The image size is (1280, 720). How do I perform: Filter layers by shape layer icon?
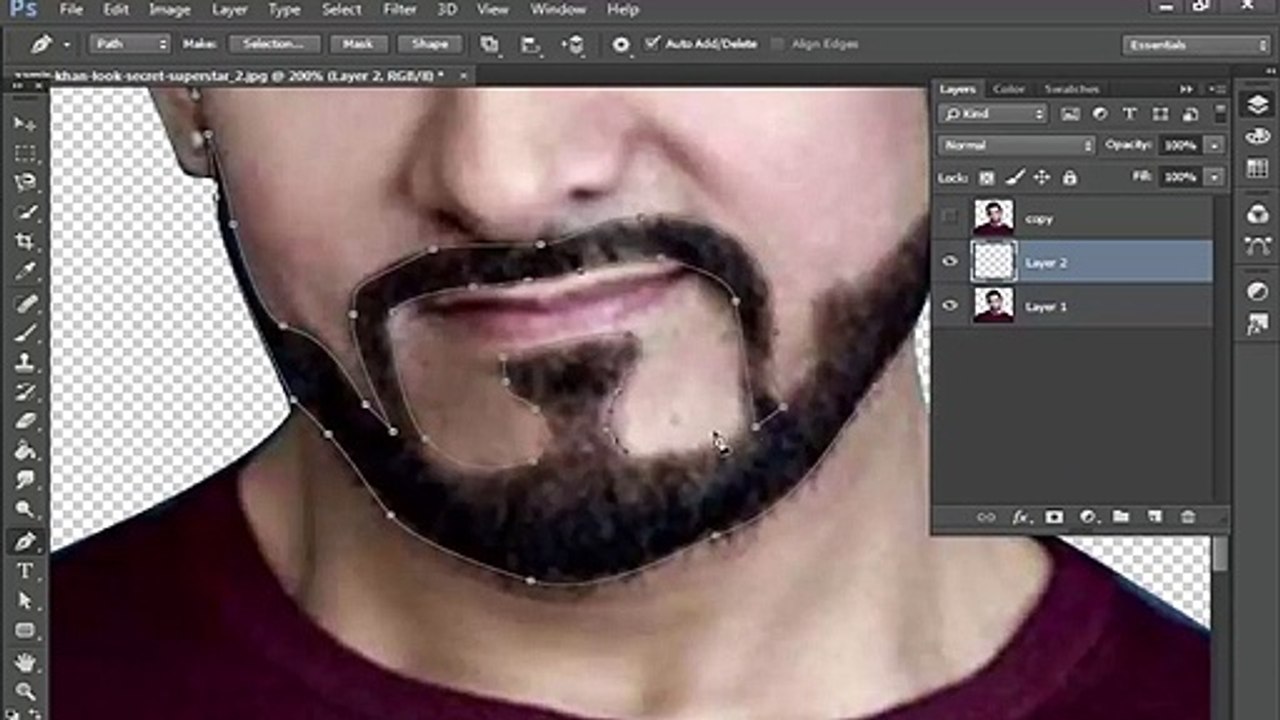[1160, 114]
